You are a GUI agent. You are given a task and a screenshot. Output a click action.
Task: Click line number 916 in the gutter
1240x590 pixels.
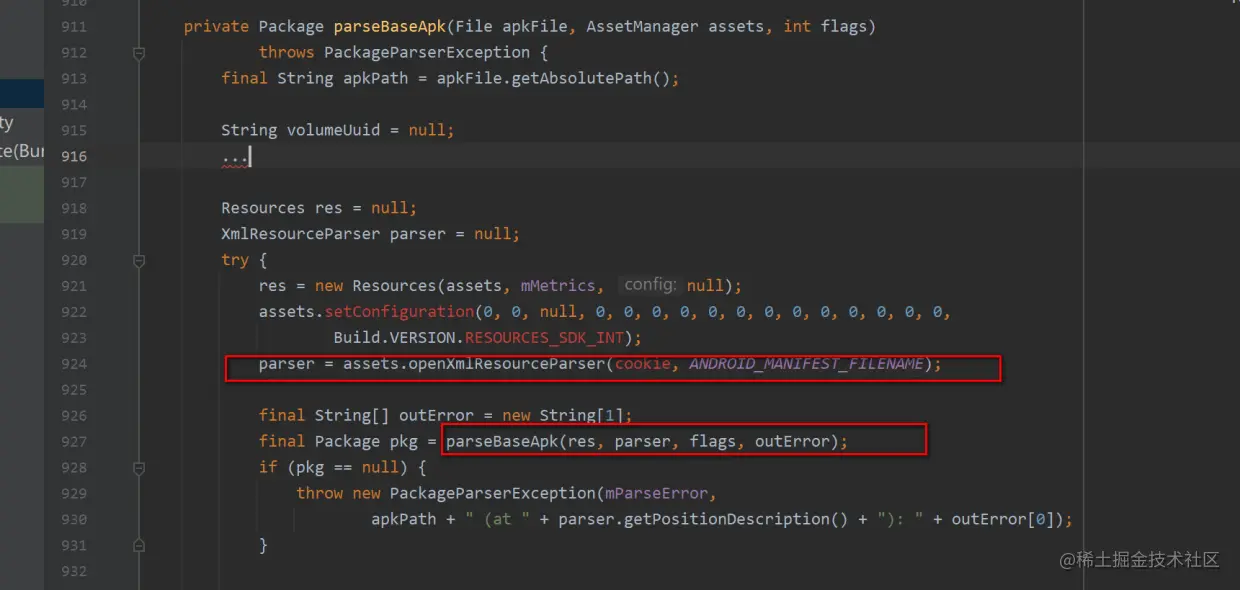tap(73, 156)
